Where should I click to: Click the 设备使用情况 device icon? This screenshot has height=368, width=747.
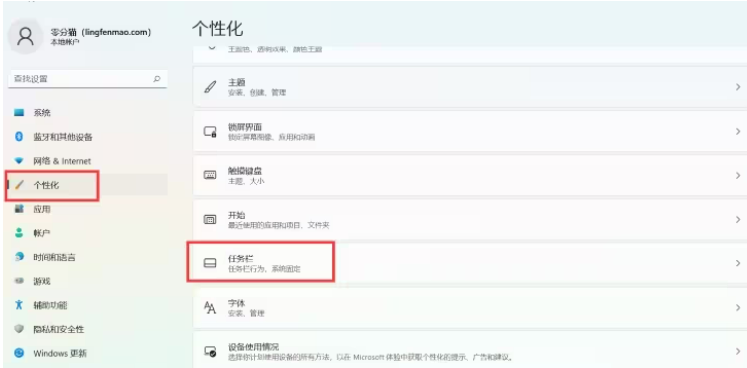click(210, 352)
